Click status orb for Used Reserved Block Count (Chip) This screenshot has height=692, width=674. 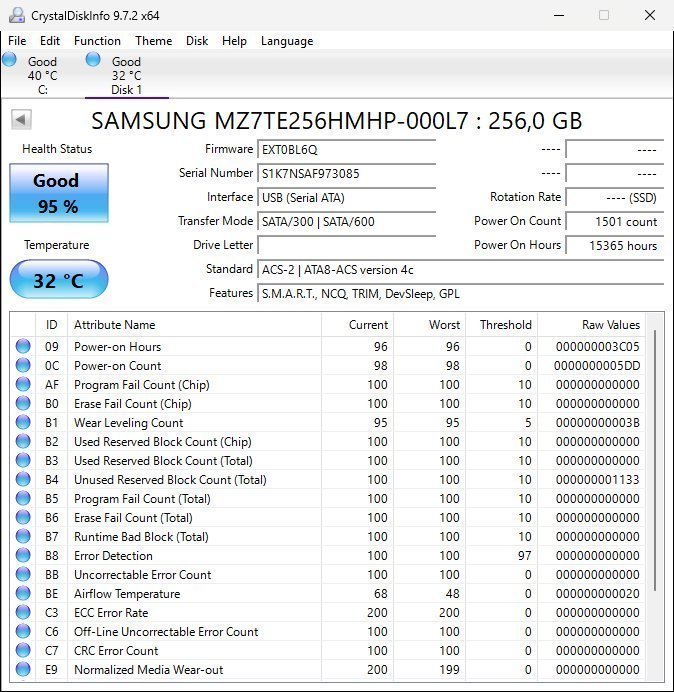tap(23, 441)
